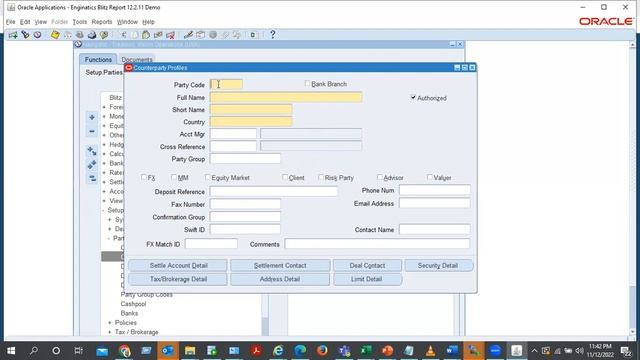Click the yellow Save toolbar icon
The image size is (640, 360).
click(55, 35)
